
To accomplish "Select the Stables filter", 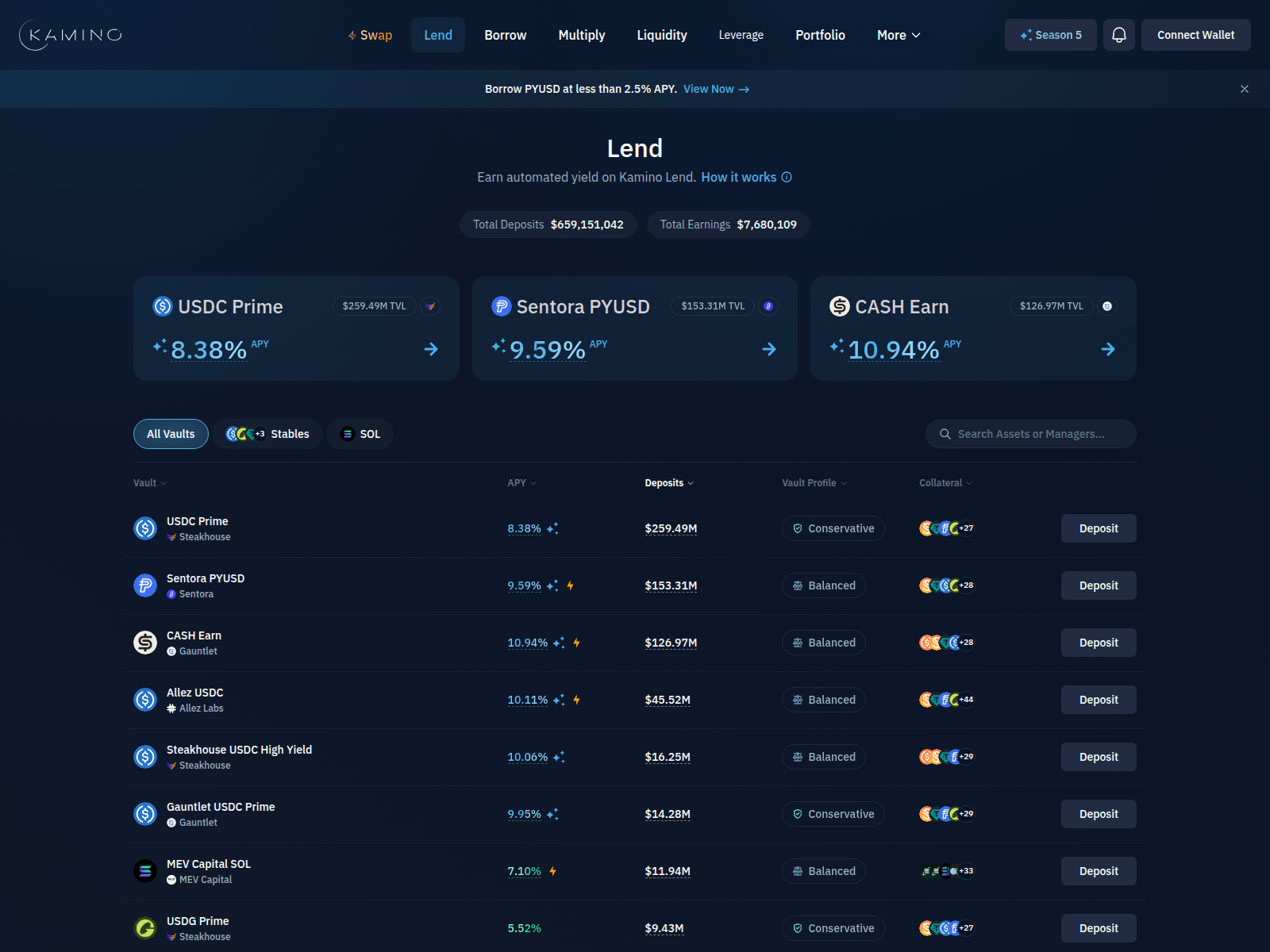I will click(x=267, y=434).
